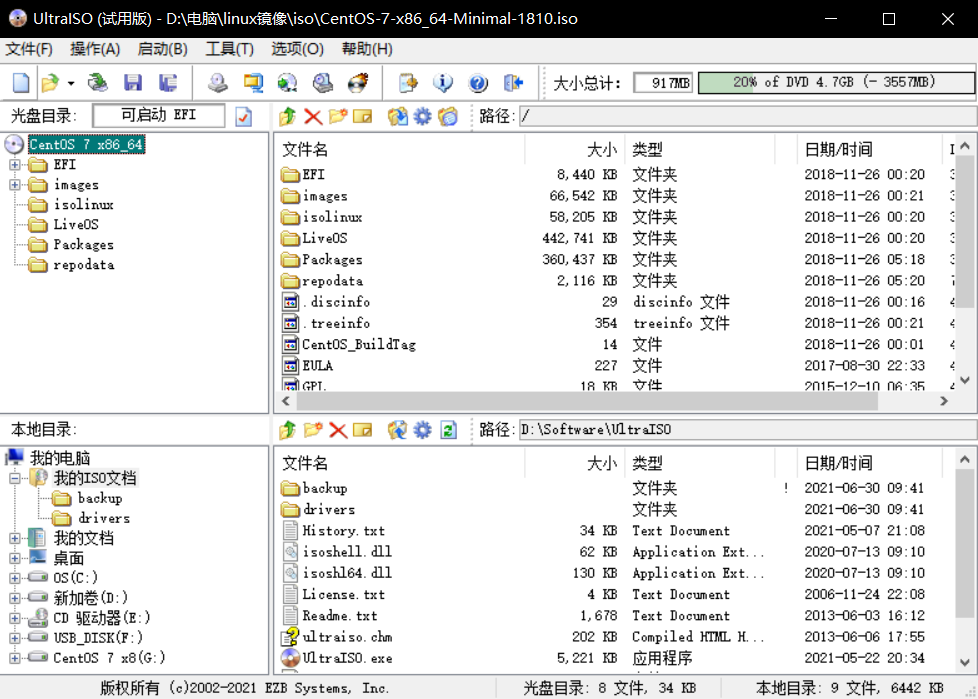Expand the CD 驱动器(E:) drive node
Screen dimensions: 978x699
coord(15,618)
